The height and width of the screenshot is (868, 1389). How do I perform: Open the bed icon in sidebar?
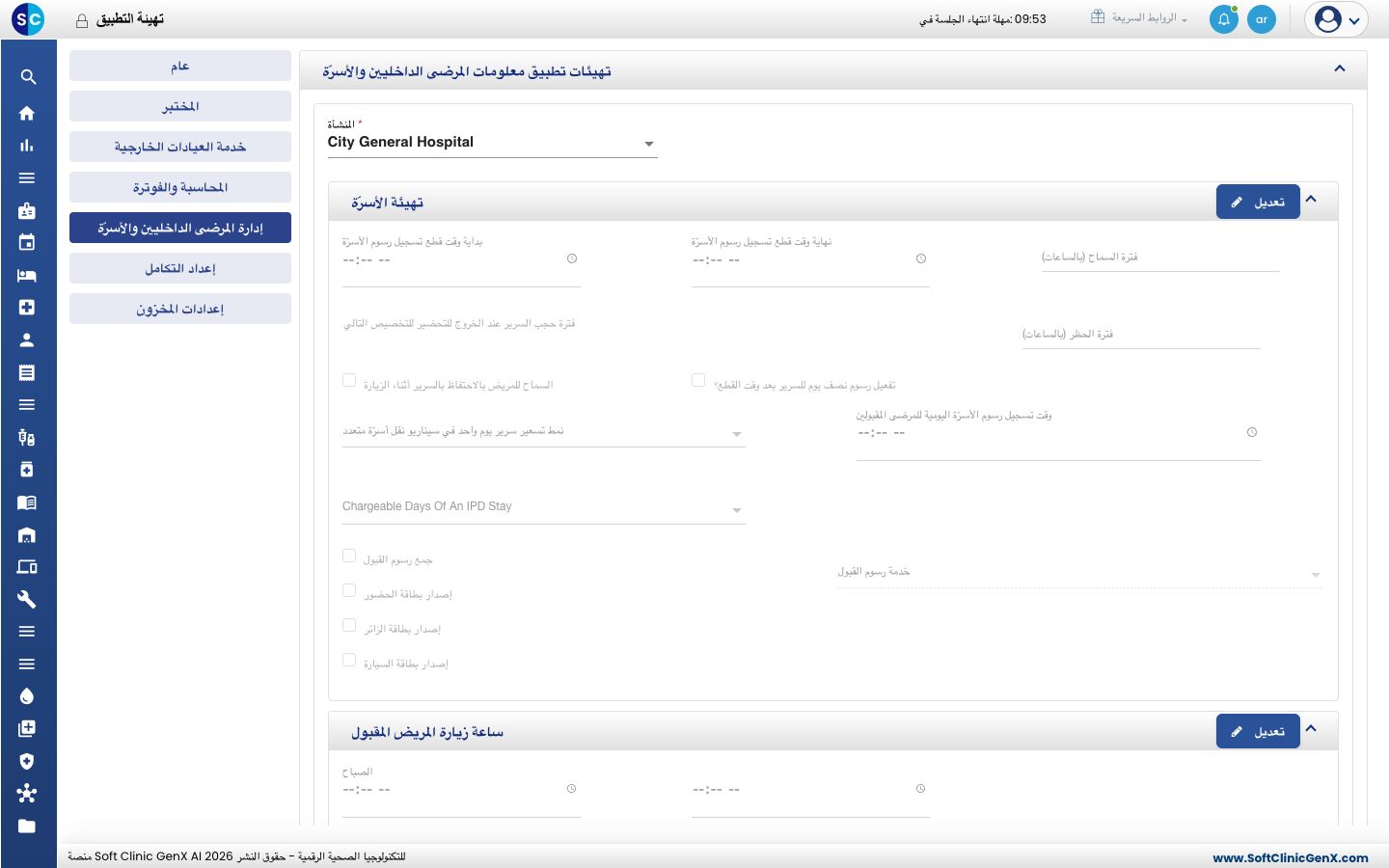(27, 275)
